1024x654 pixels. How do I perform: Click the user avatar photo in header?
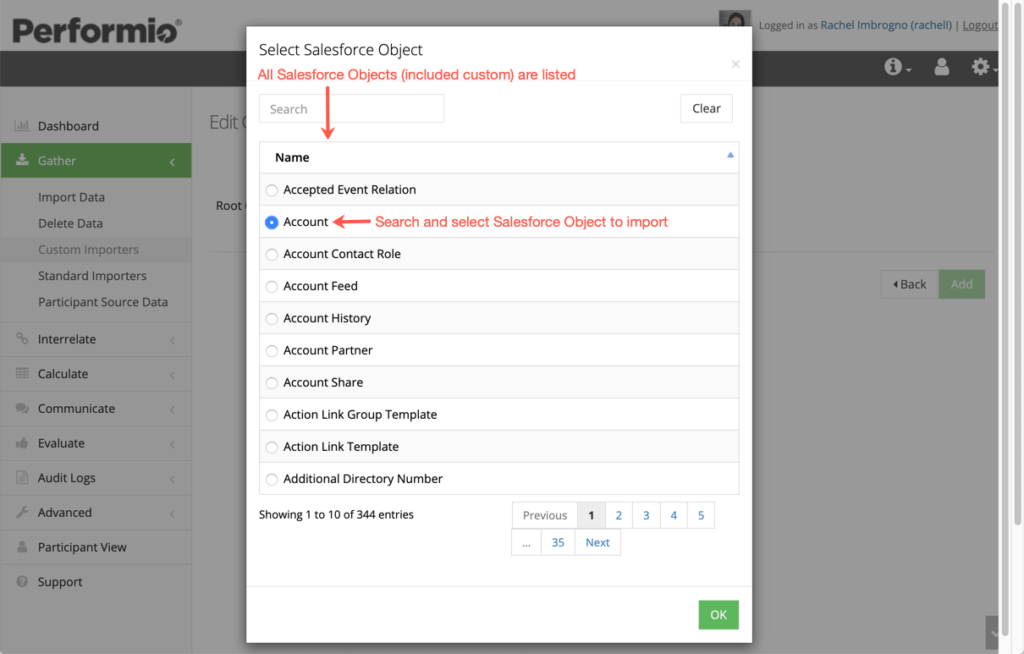click(x=735, y=19)
